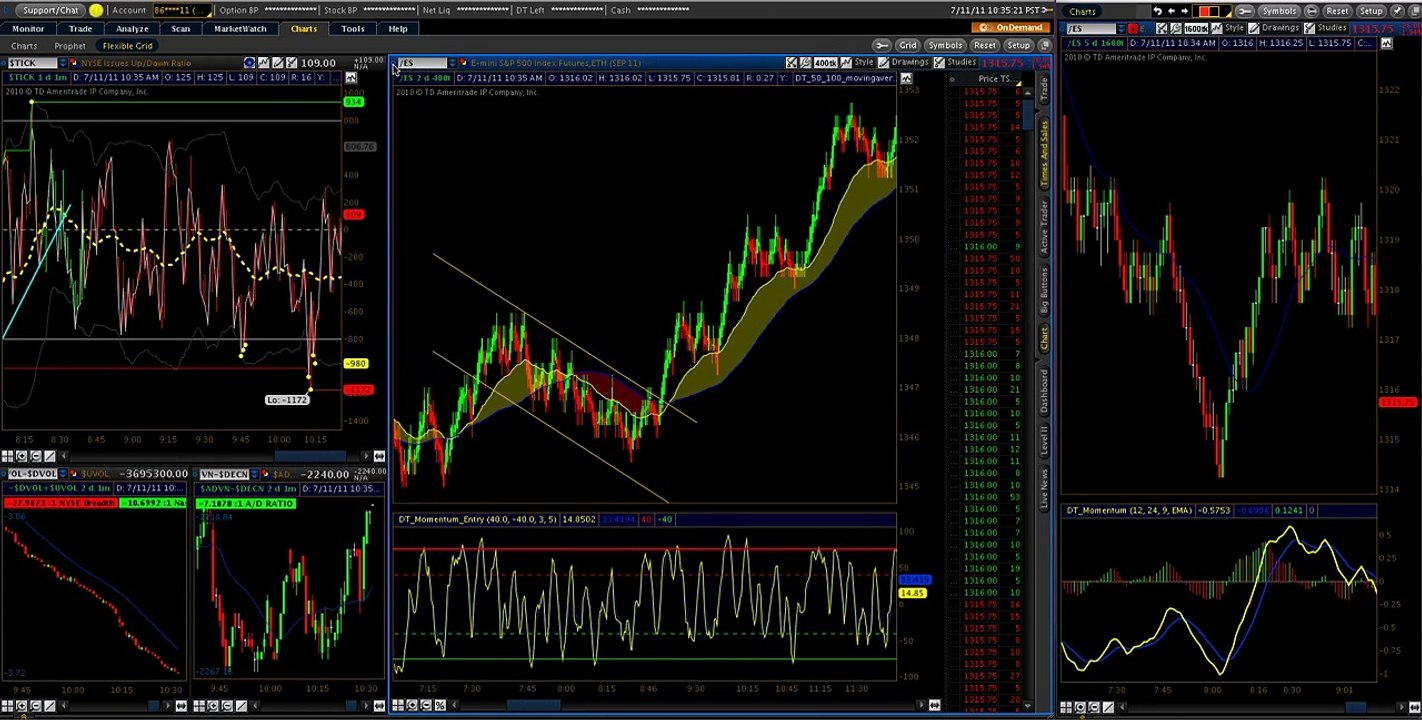Screen dimensions: 1422x720
Task: Open Setup in main window toolbar
Action: point(1018,45)
